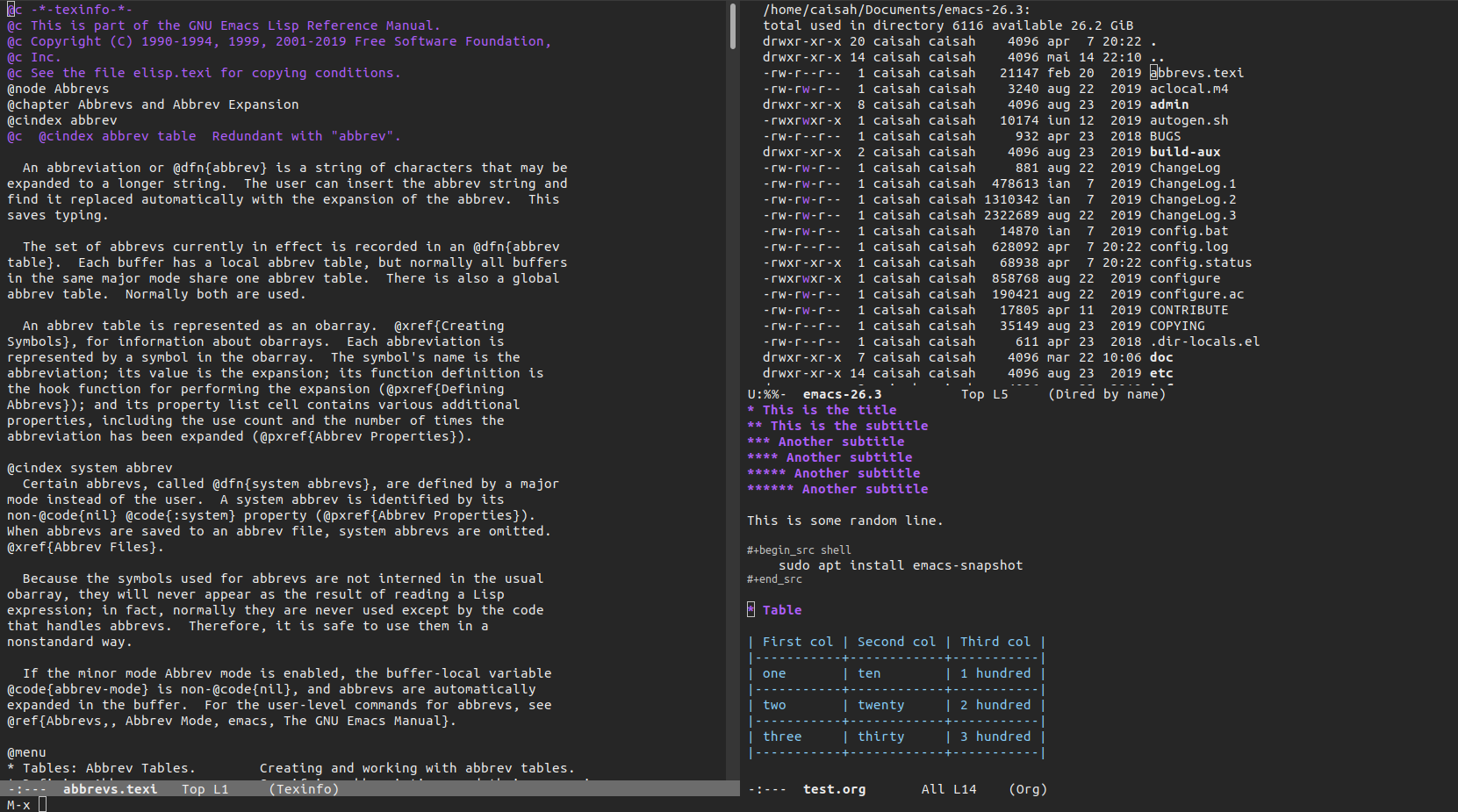Click the 'twenty' table cell
This screenshot has width=1458, height=812.
coord(880,705)
